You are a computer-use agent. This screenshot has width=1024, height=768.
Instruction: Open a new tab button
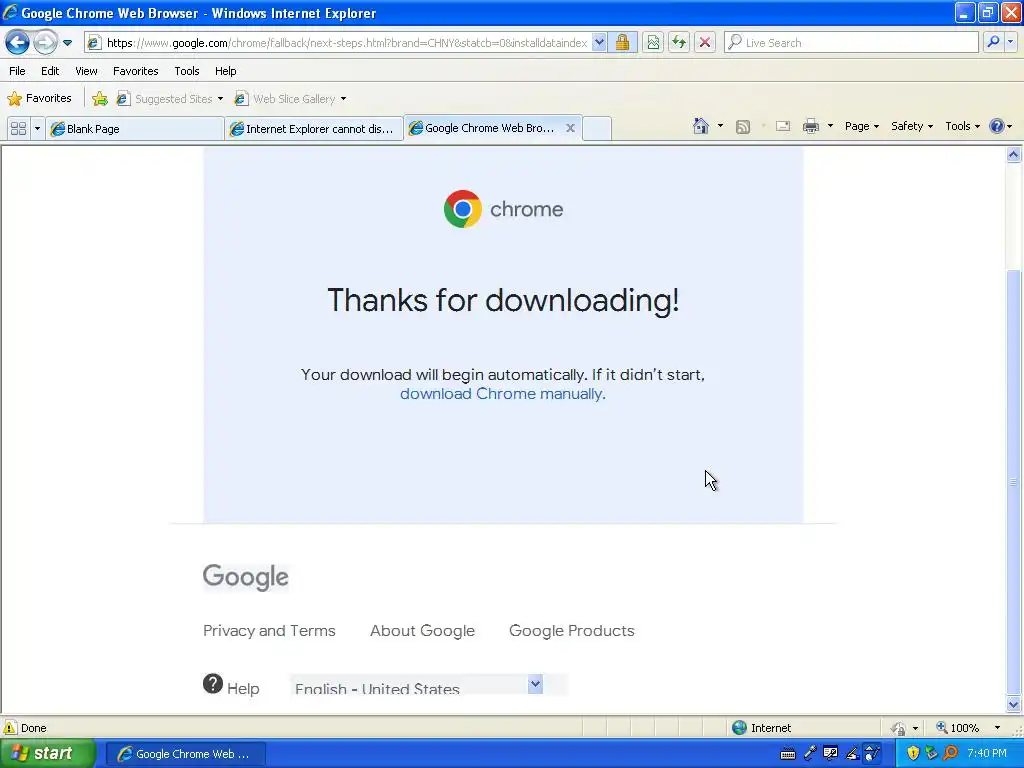596,129
